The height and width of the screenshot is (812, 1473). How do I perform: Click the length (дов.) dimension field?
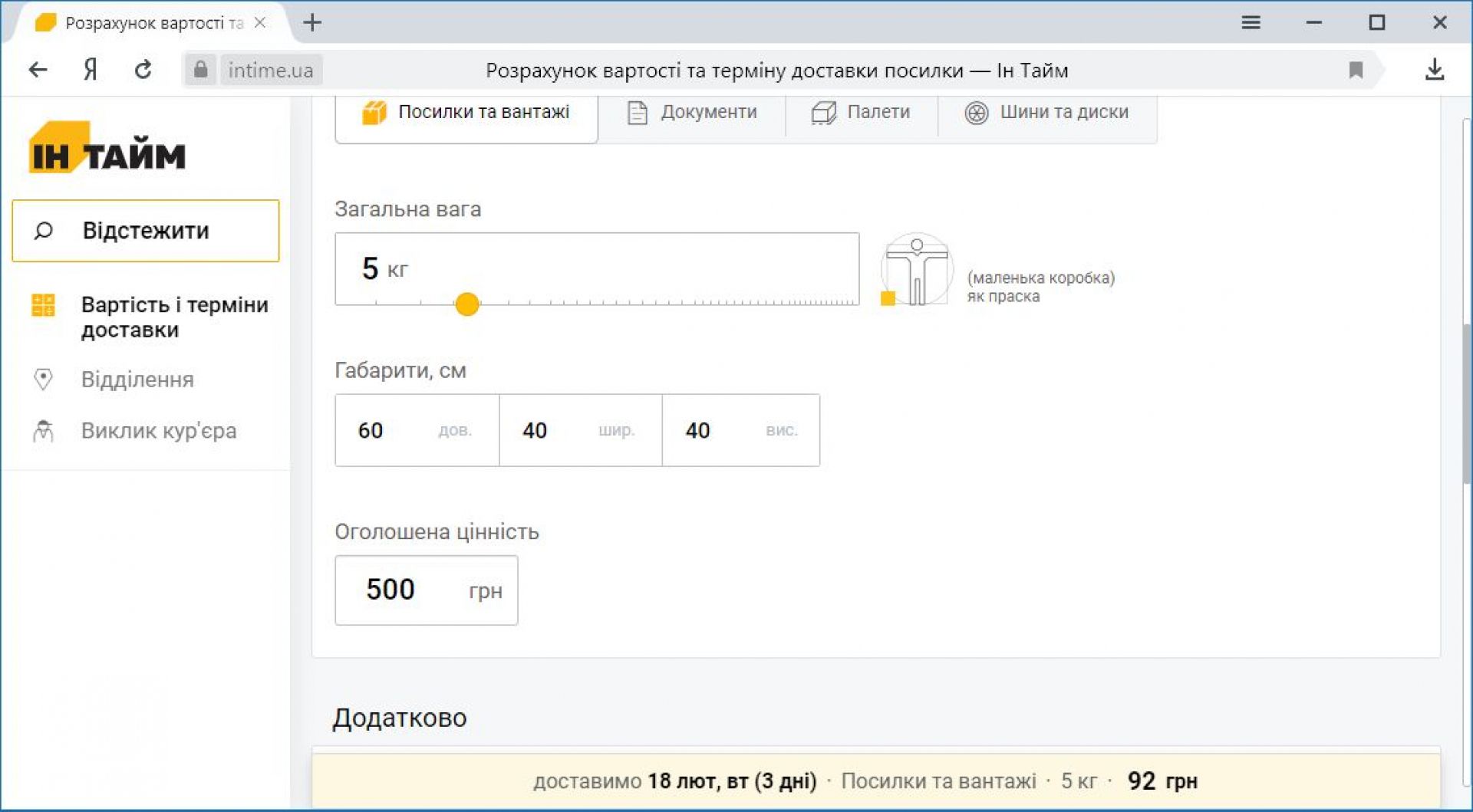416,430
